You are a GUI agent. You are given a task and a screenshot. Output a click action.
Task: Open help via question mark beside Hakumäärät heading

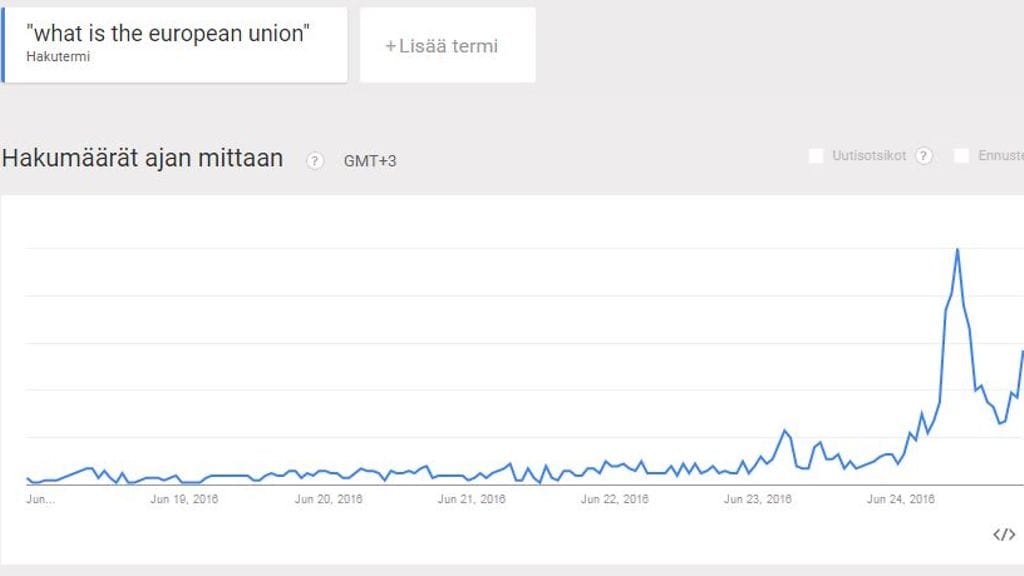click(x=314, y=161)
